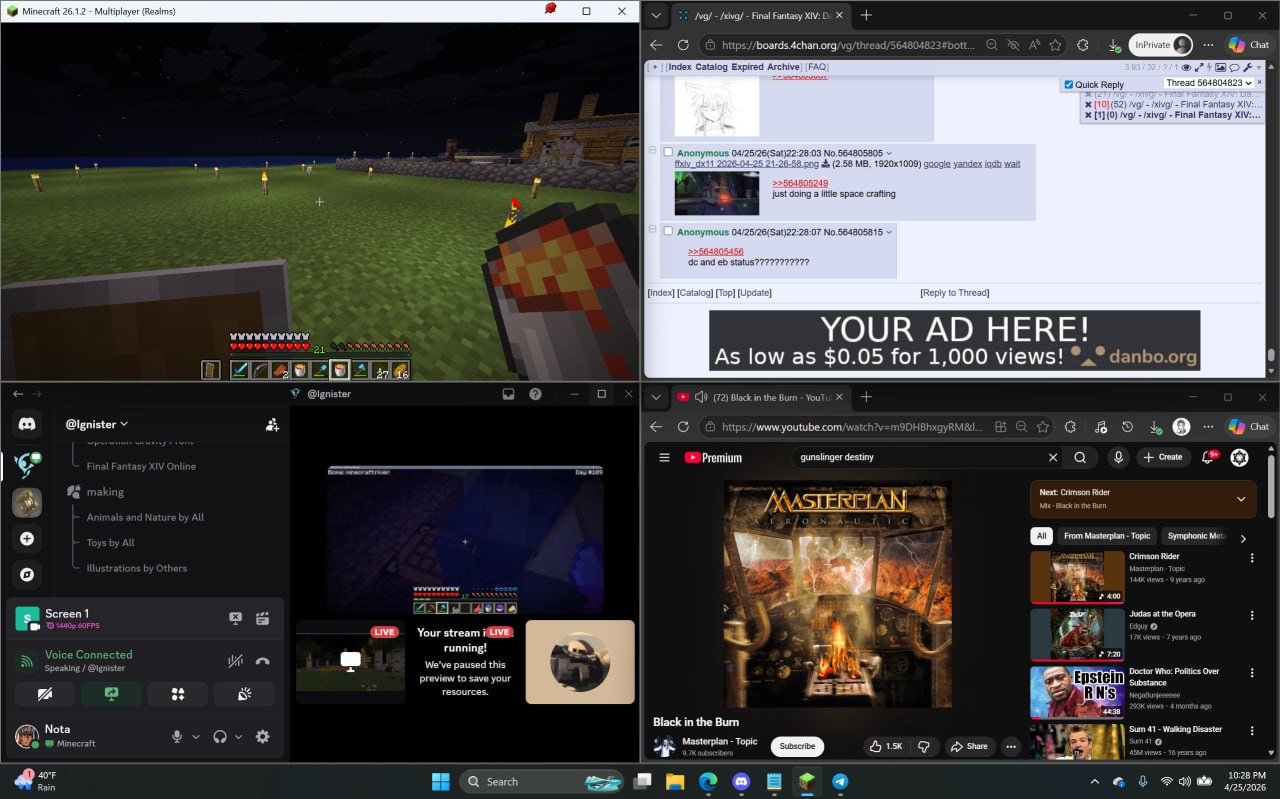
Task: Click 4chan header gallery image icon
Action: [1220, 67]
